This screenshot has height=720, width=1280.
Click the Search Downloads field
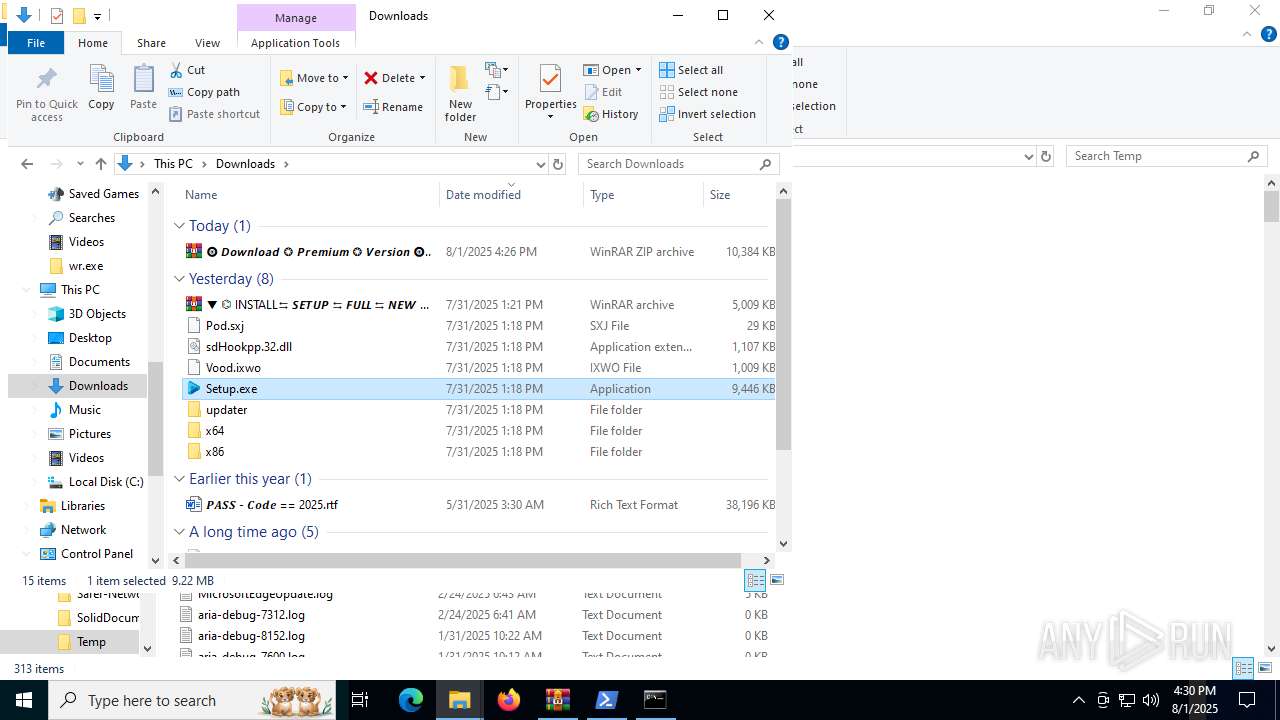pyautogui.click(x=679, y=164)
